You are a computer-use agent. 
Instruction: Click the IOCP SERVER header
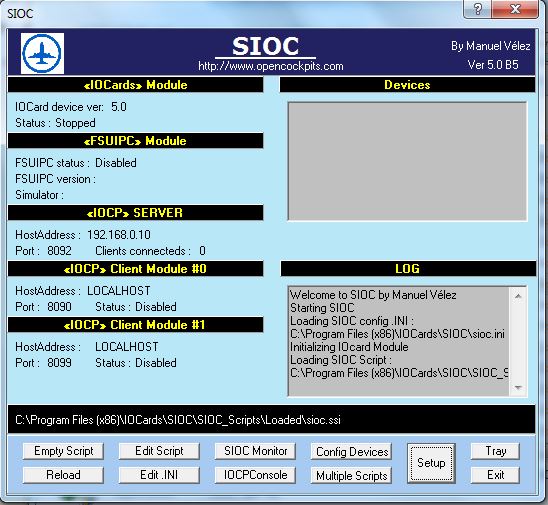(135, 213)
